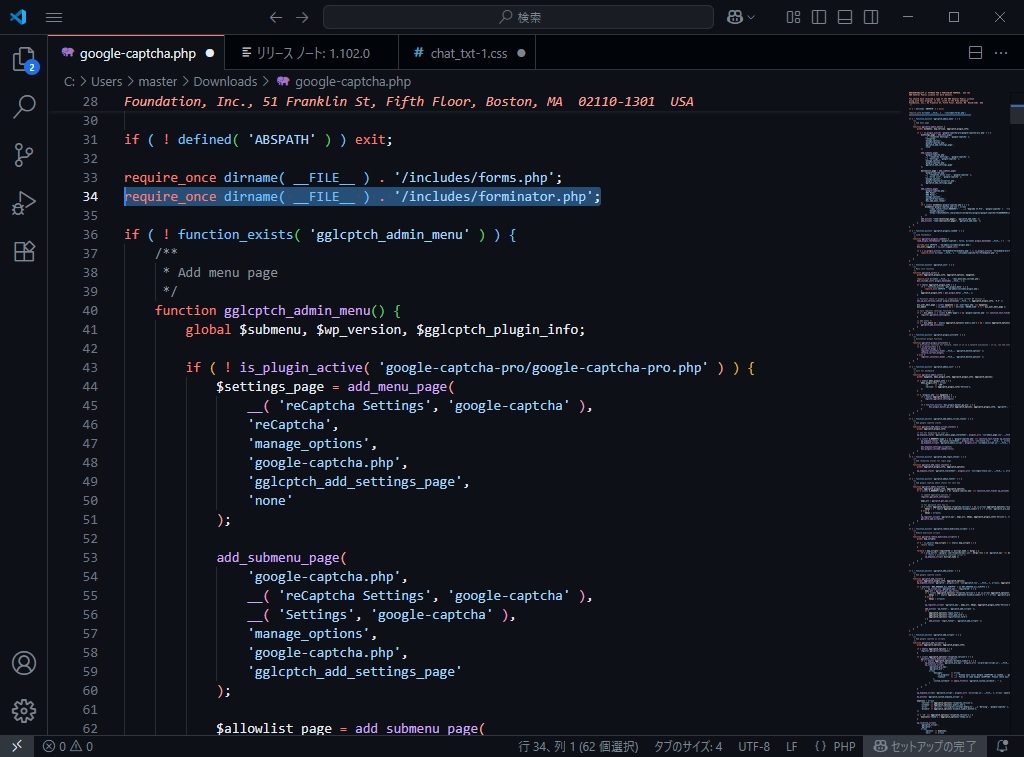Open the google-captcha.php breadcrumb segment
Screen dimensions: 1024x757
click(353, 82)
